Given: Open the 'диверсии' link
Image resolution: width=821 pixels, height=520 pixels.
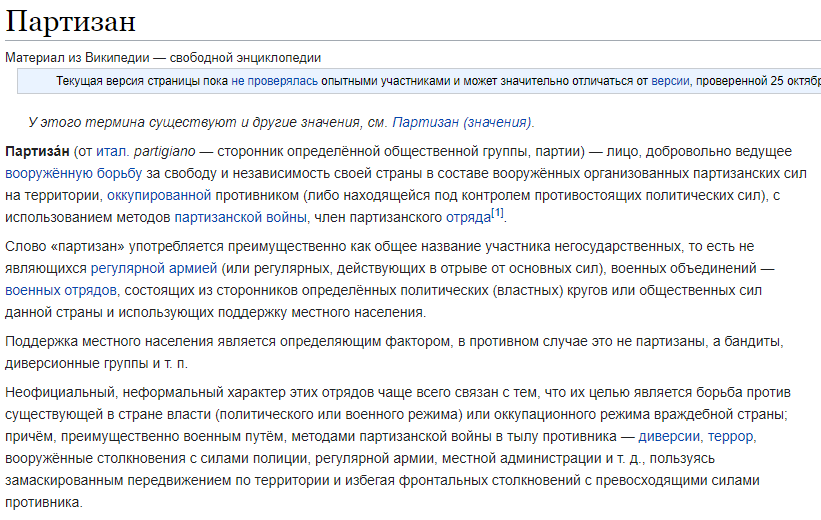Looking at the screenshot, I should point(669,436).
